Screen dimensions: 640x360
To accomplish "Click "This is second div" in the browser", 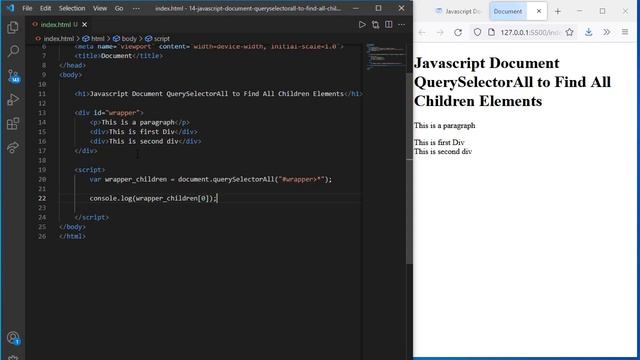I will [x=443, y=151].
